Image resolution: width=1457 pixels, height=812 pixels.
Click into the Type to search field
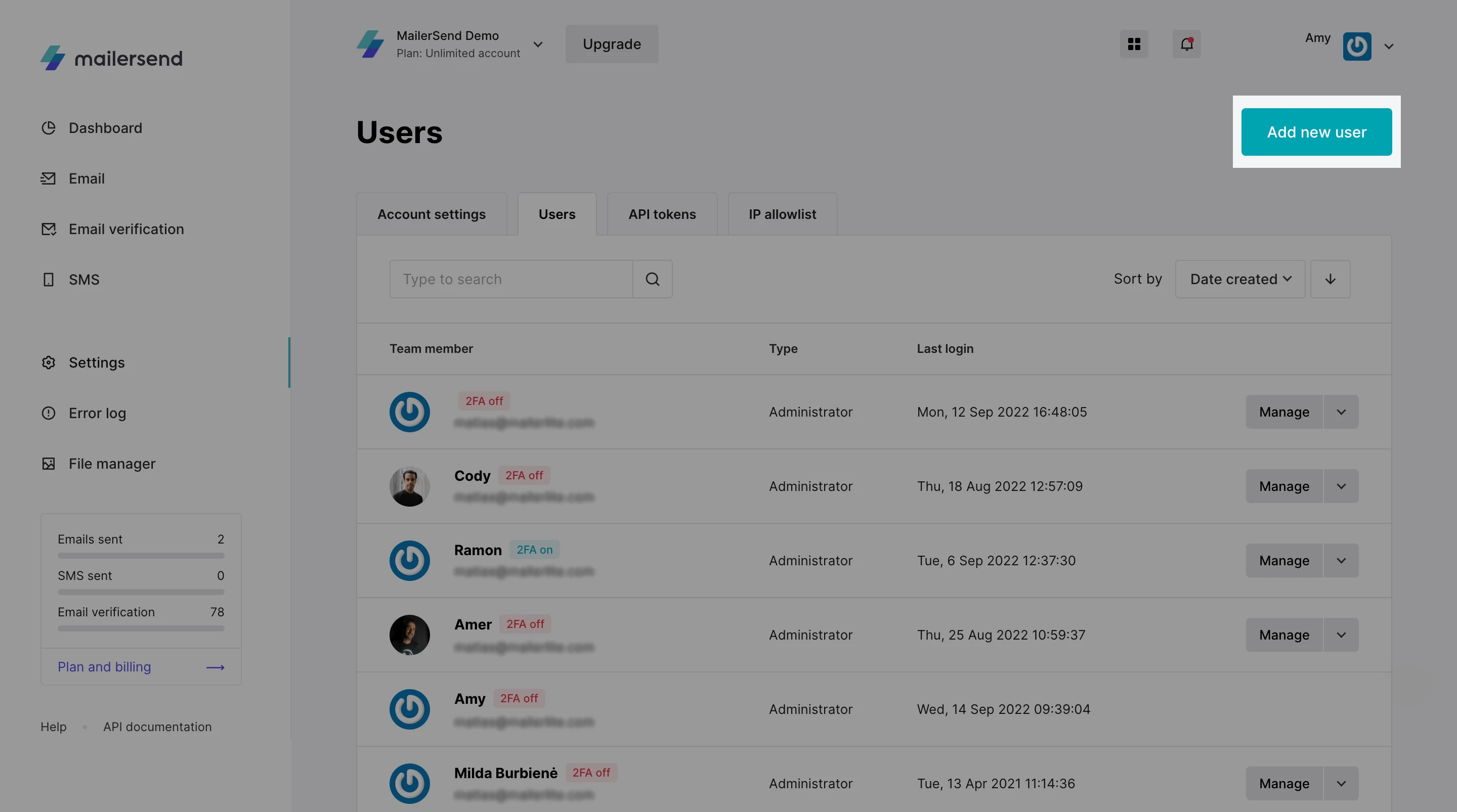511,279
